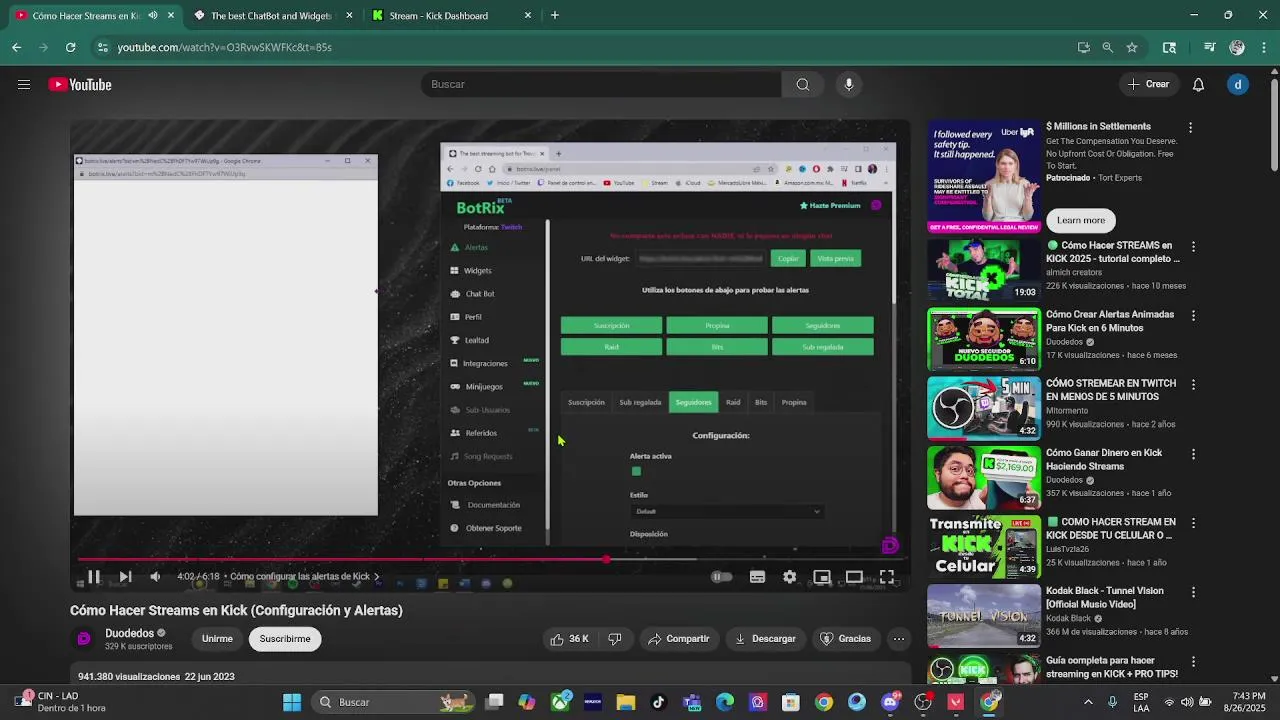This screenshot has width=1280, height=720.
Task: Play the Kodak Black Tunnel Vision thumbnail
Action: pos(984,616)
